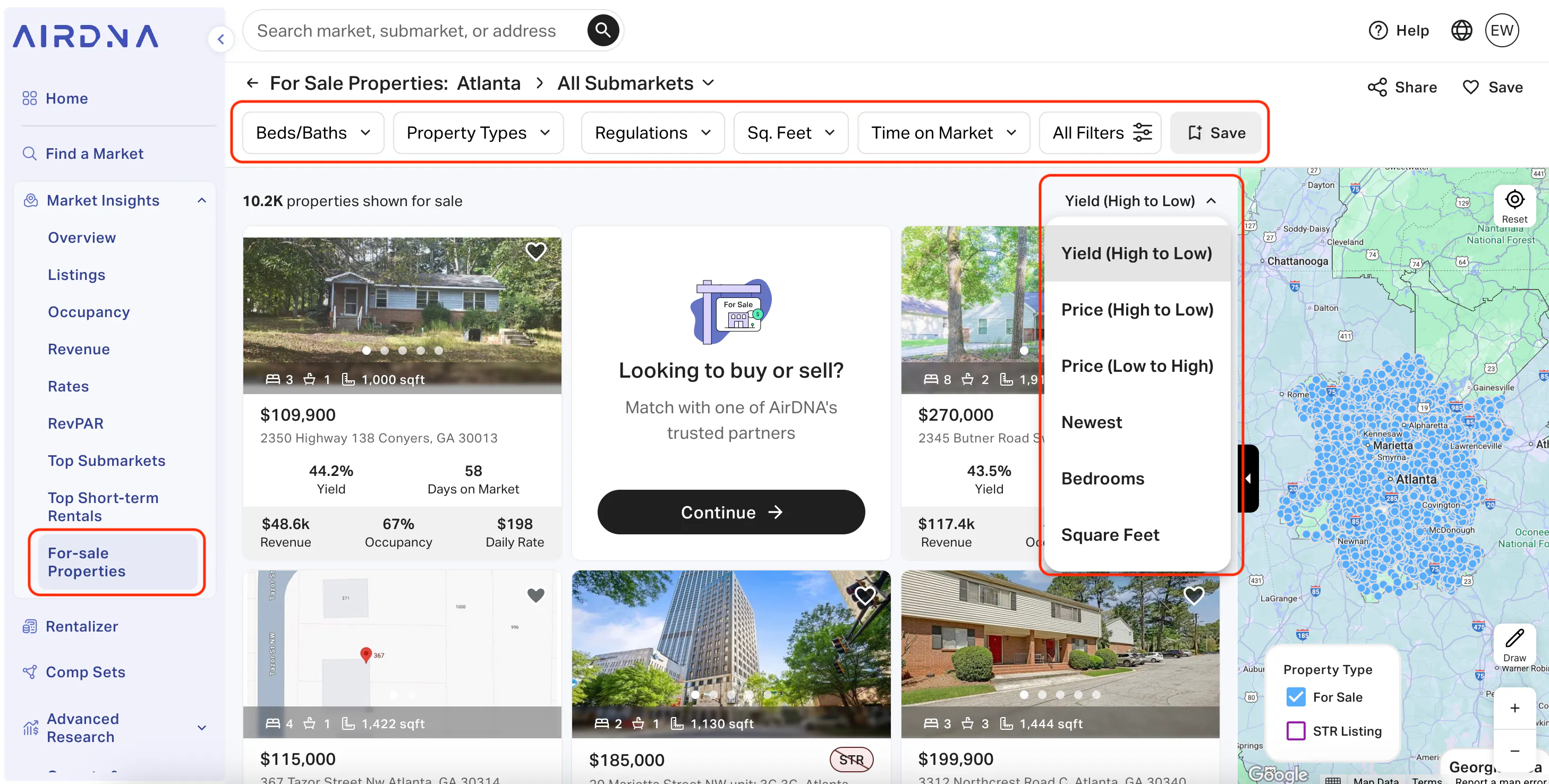Click the heart Save icon in header
The image size is (1549, 784).
click(x=1470, y=87)
